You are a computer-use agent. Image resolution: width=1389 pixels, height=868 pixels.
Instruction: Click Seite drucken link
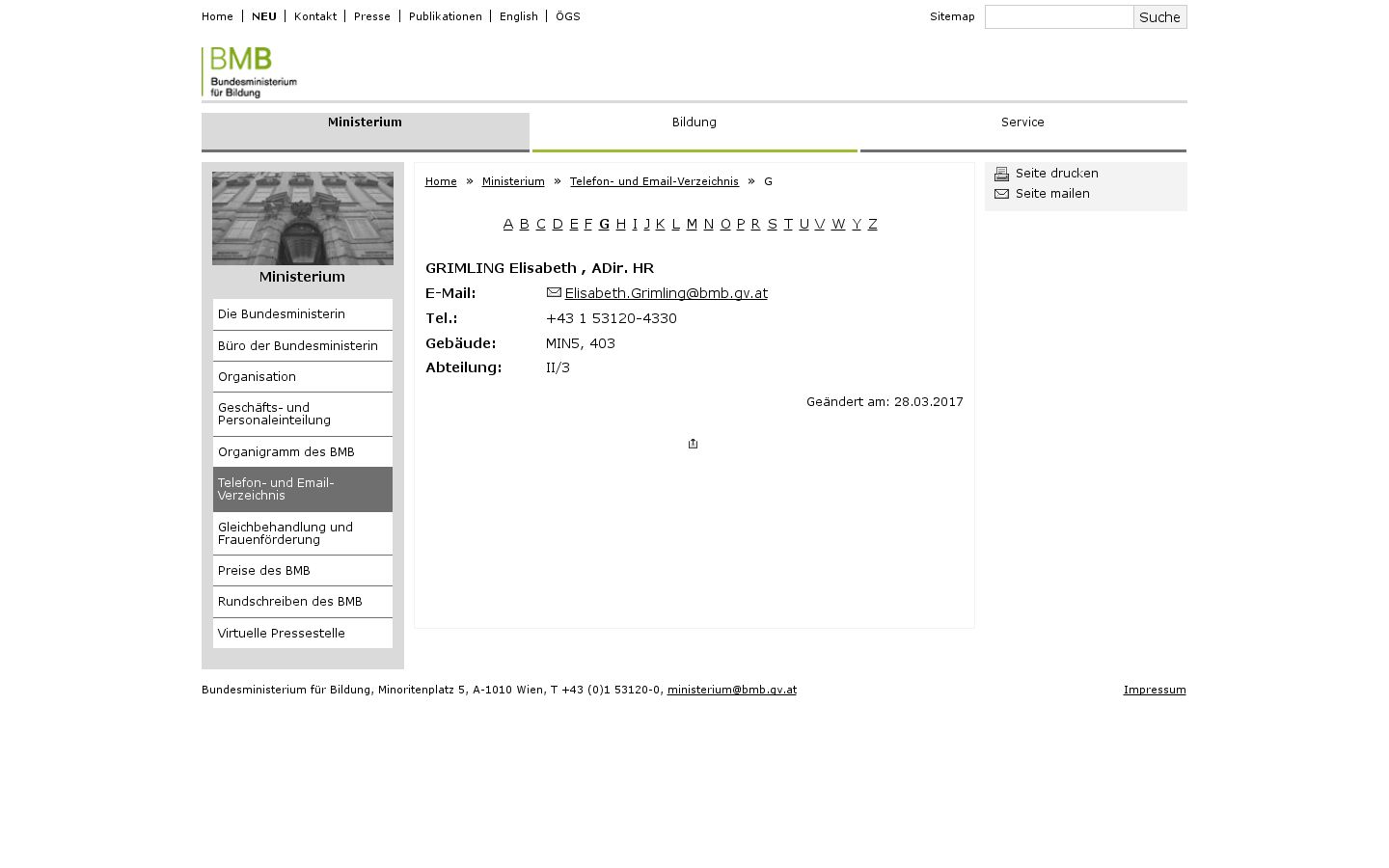1057,174
